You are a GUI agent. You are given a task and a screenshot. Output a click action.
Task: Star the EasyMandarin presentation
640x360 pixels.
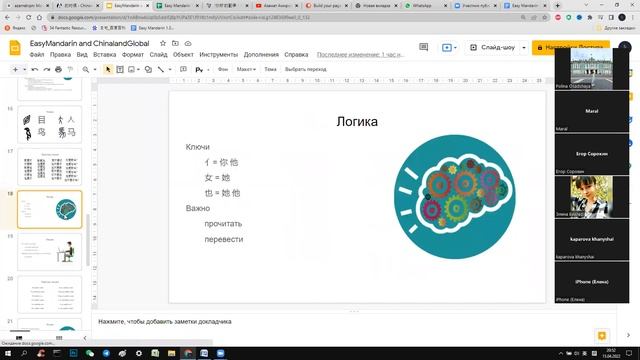click(x=163, y=43)
